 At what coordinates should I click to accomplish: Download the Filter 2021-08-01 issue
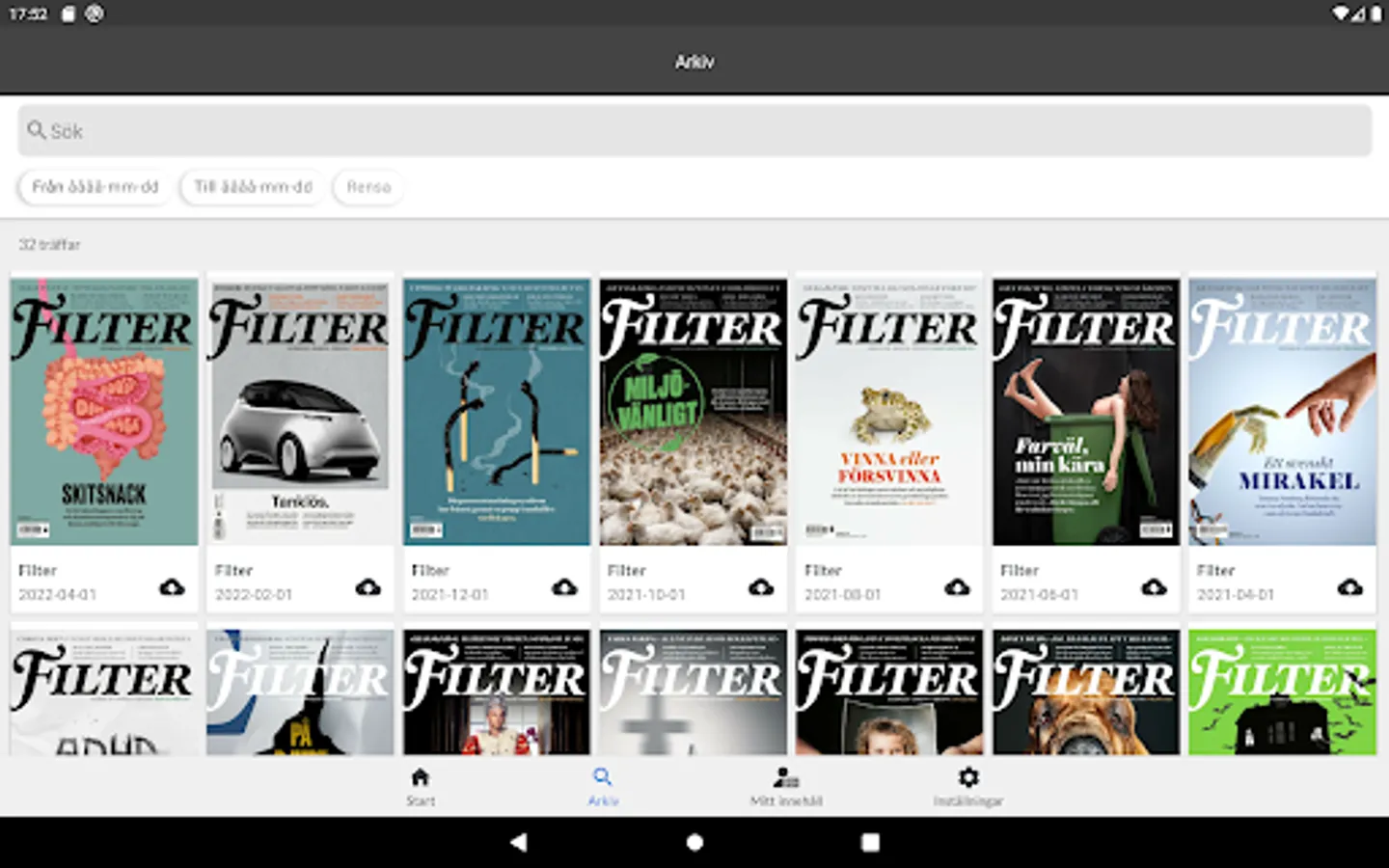(957, 586)
